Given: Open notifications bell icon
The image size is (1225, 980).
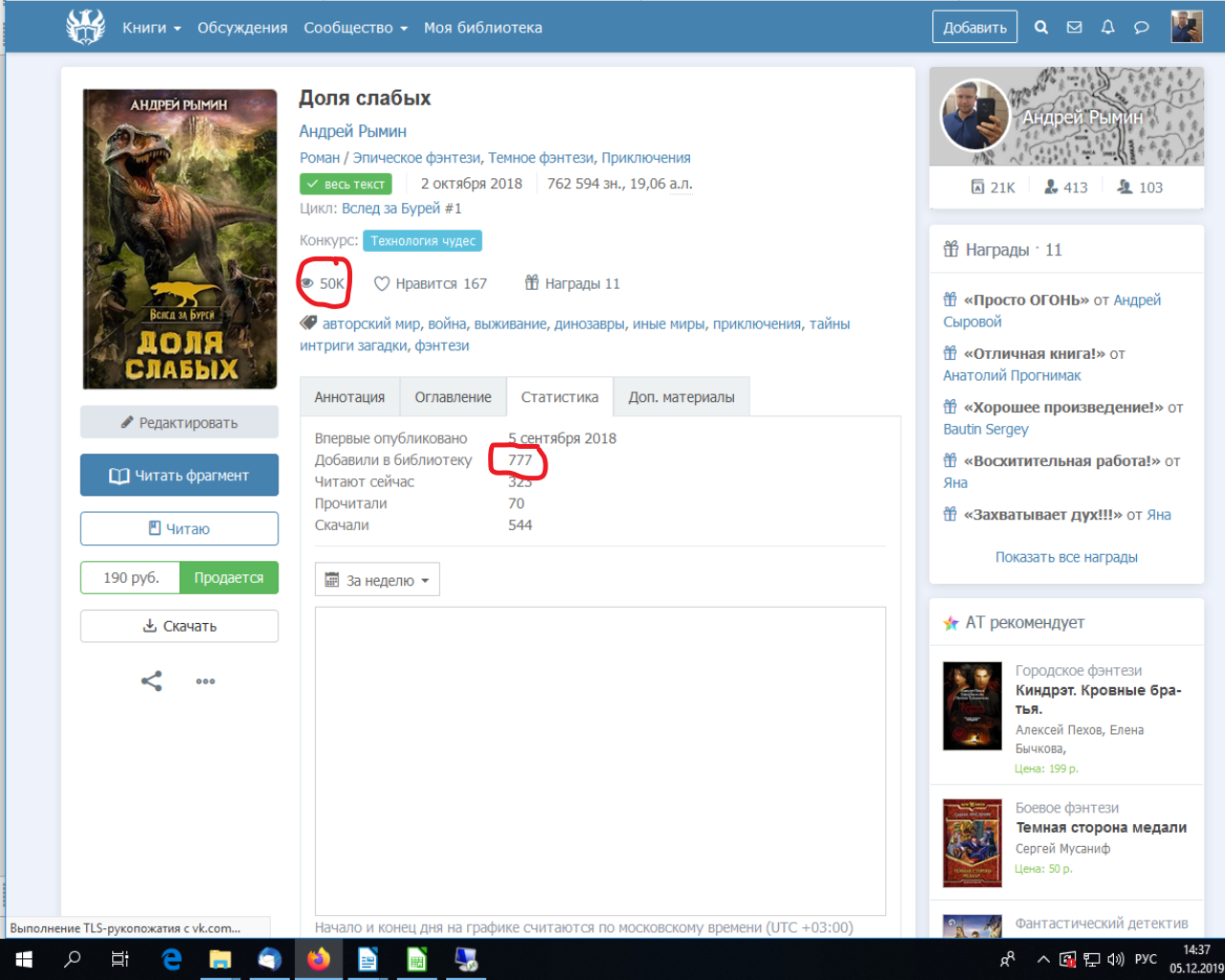Looking at the screenshot, I should click(1108, 28).
